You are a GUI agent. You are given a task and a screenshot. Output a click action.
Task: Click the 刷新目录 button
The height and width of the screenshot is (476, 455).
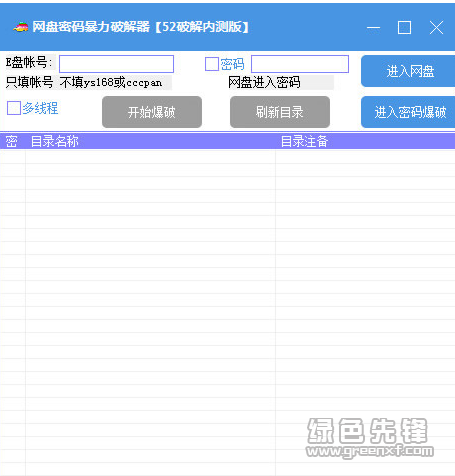(280, 112)
